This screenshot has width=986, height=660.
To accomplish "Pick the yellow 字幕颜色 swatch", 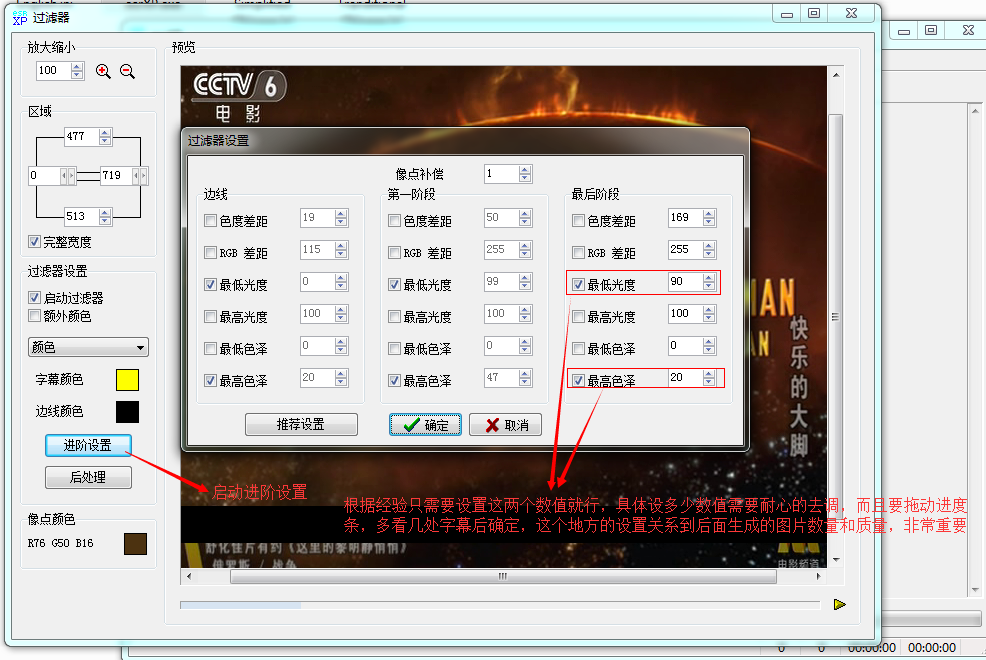I will pos(127,380).
